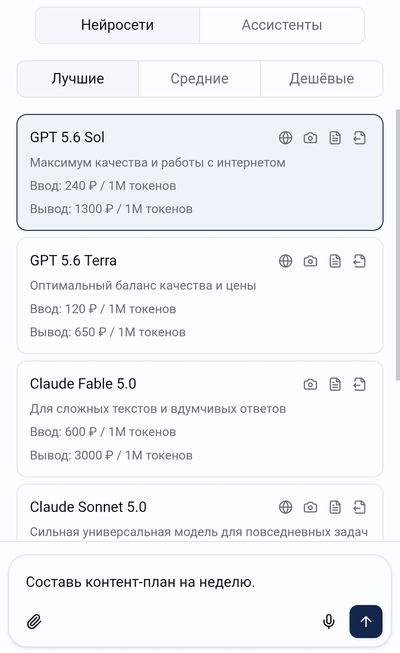
Task: Click the microphone voice input icon
Action: pos(329,621)
